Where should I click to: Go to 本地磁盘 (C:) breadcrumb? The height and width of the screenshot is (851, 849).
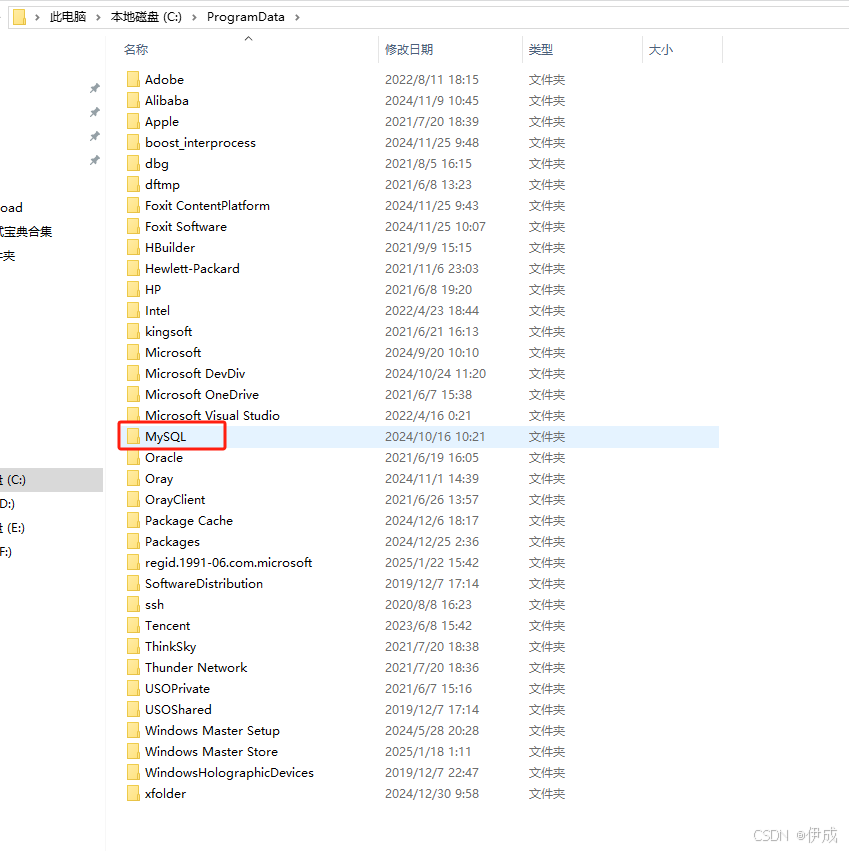point(146,17)
